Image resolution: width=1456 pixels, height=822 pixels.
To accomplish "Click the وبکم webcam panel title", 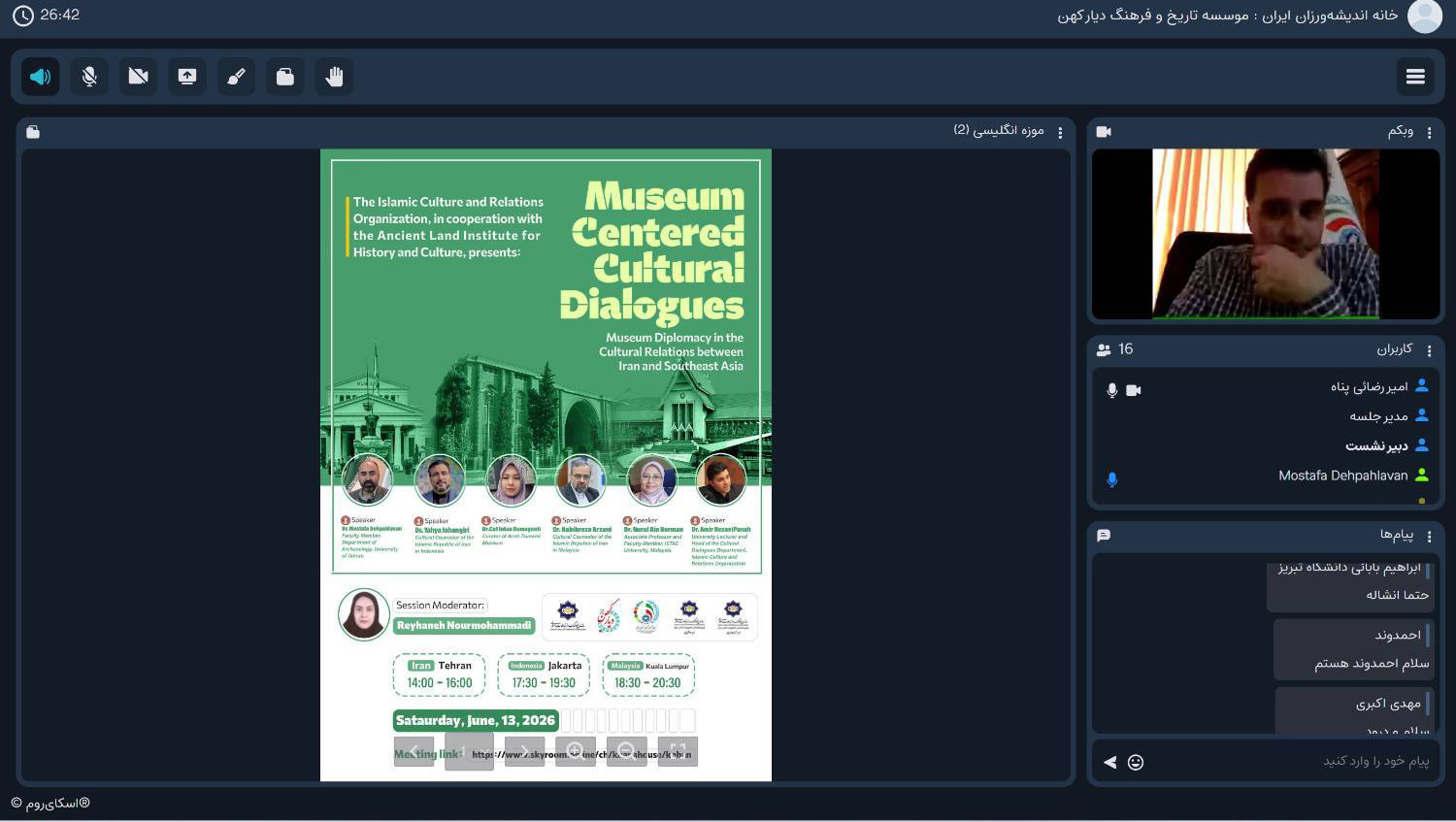I will (x=1401, y=131).
